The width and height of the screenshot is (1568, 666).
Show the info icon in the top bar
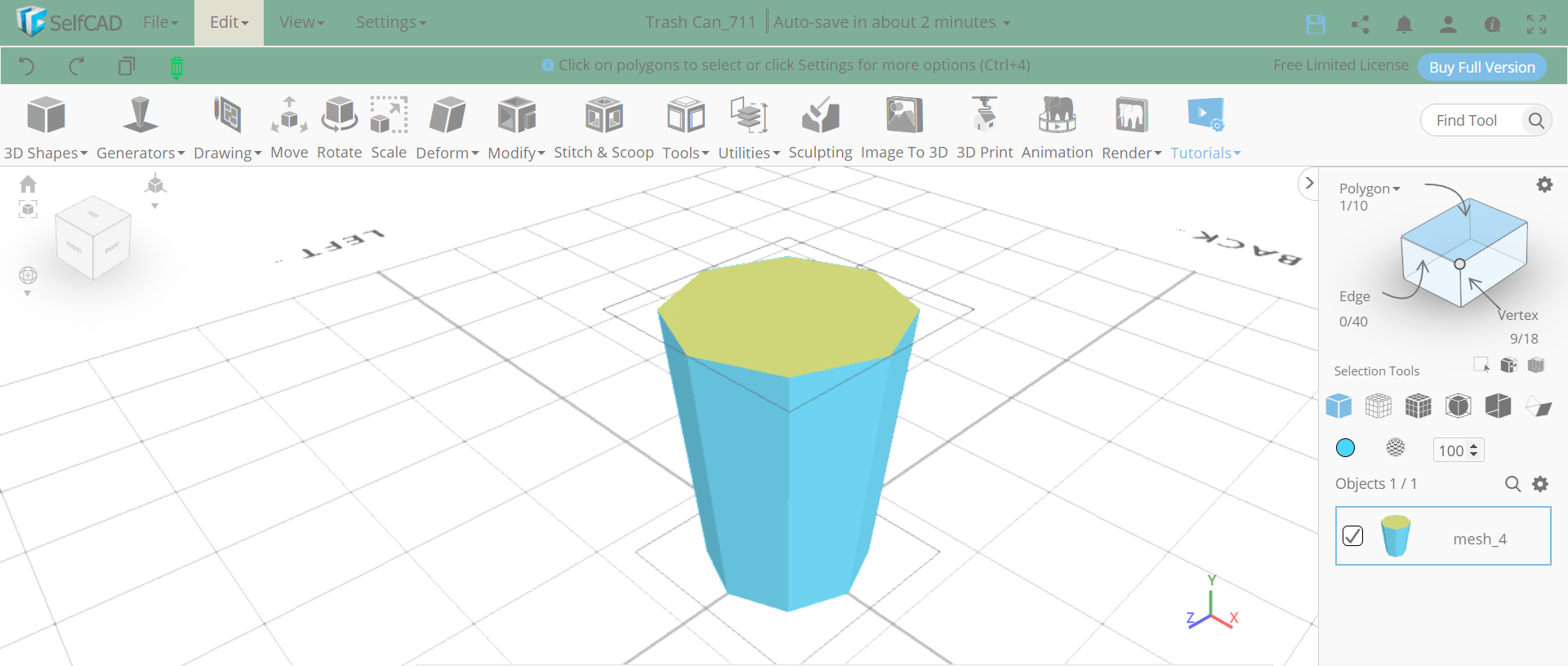[1492, 24]
